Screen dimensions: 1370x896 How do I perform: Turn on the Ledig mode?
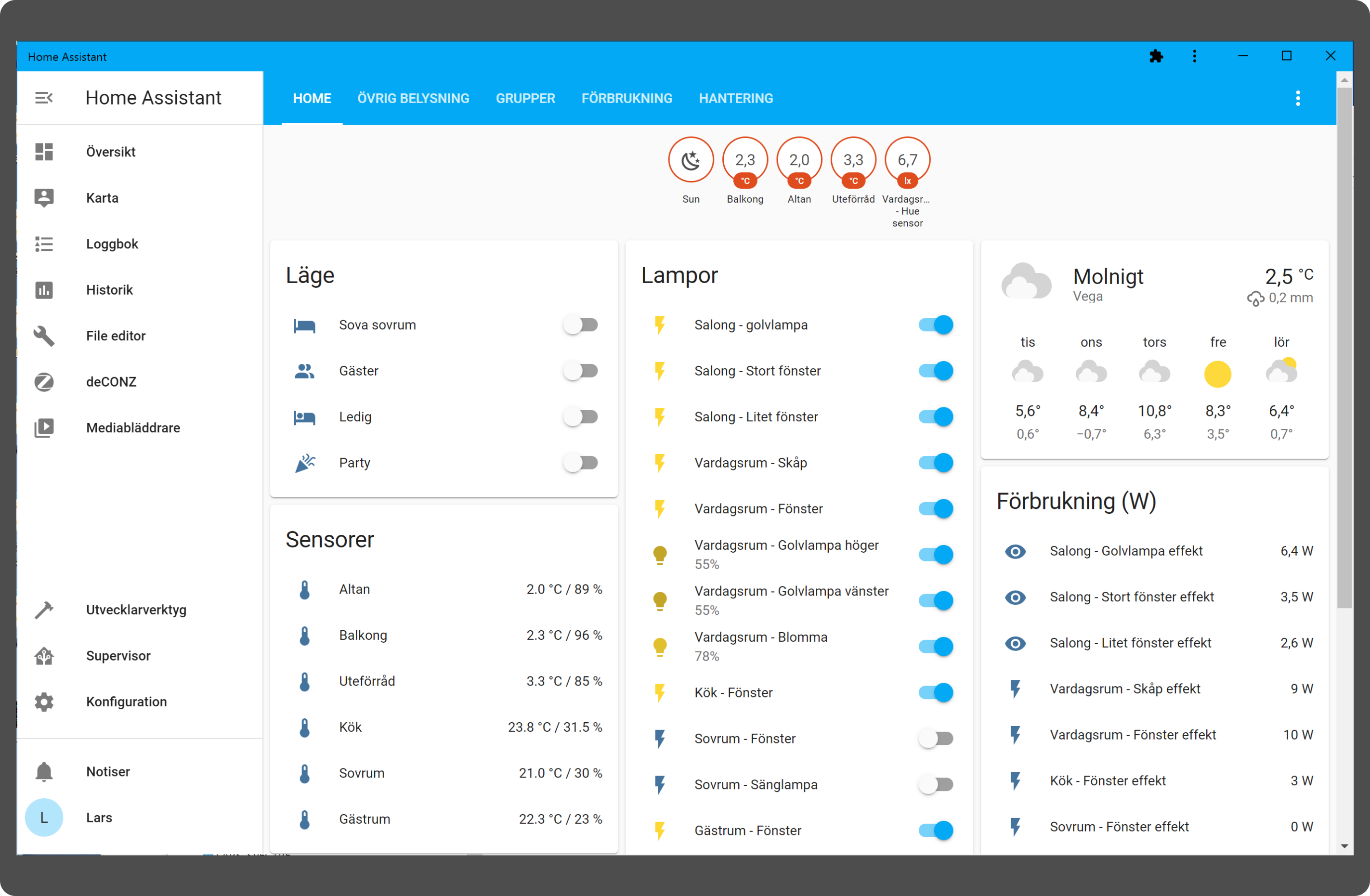[581, 417]
